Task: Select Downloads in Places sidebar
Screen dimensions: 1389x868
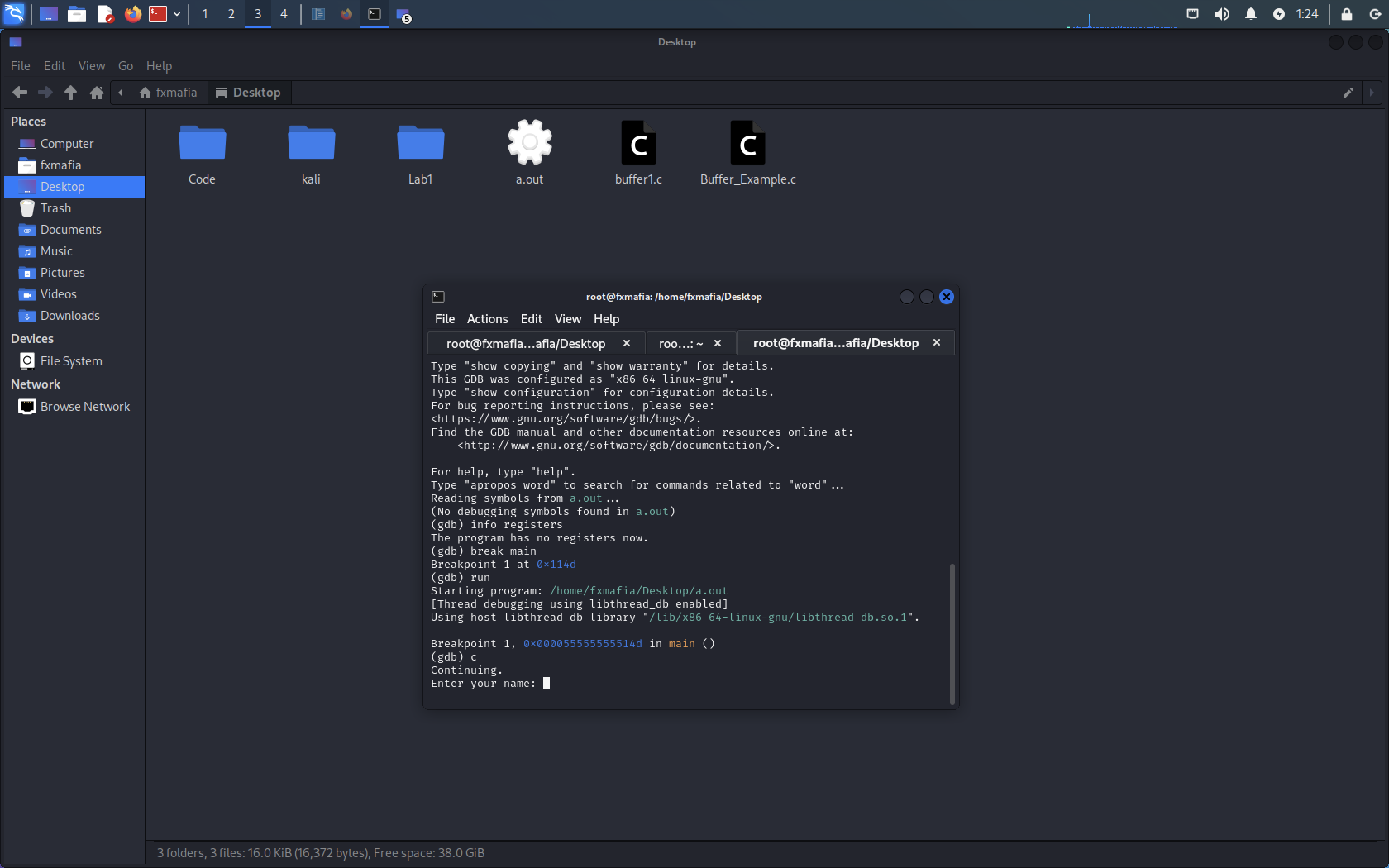Action: pos(74,316)
